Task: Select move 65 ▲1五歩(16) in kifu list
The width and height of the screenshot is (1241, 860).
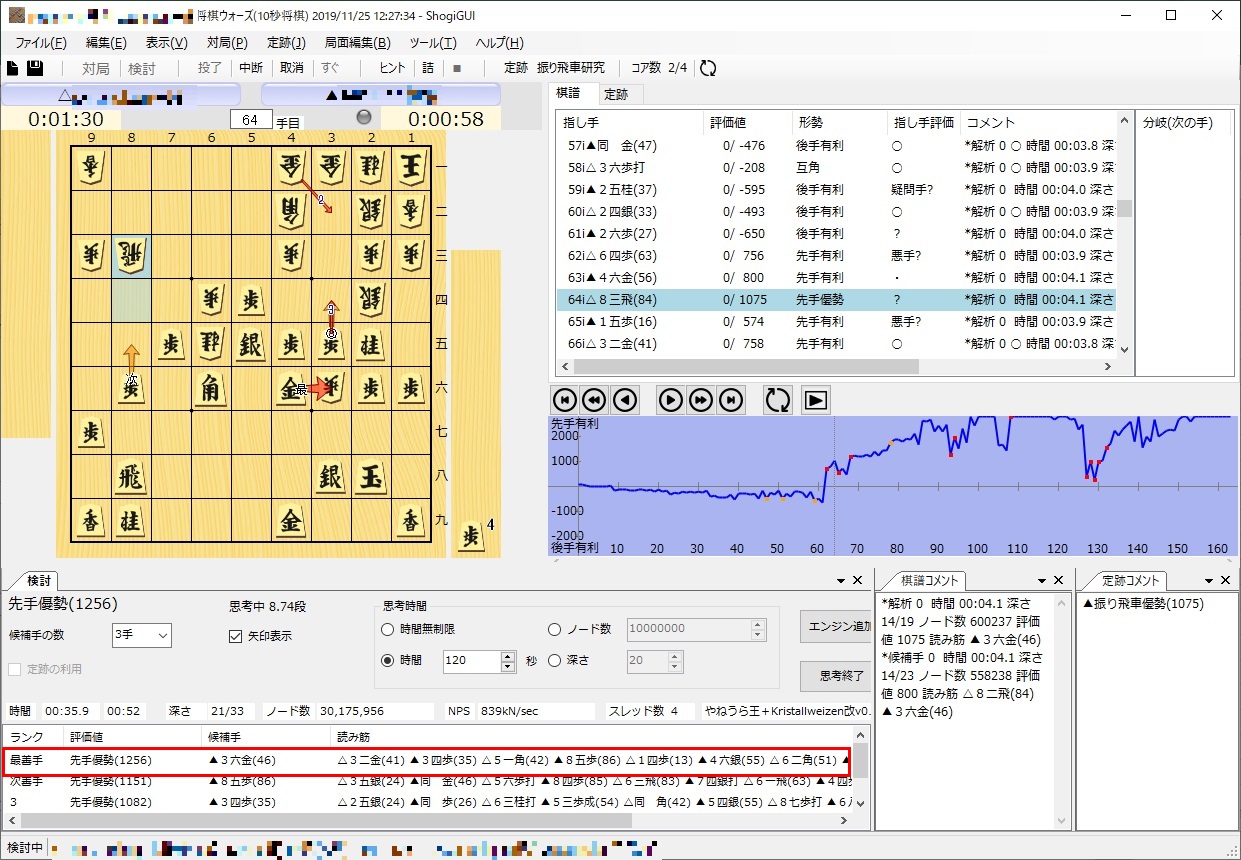Action: point(837,322)
